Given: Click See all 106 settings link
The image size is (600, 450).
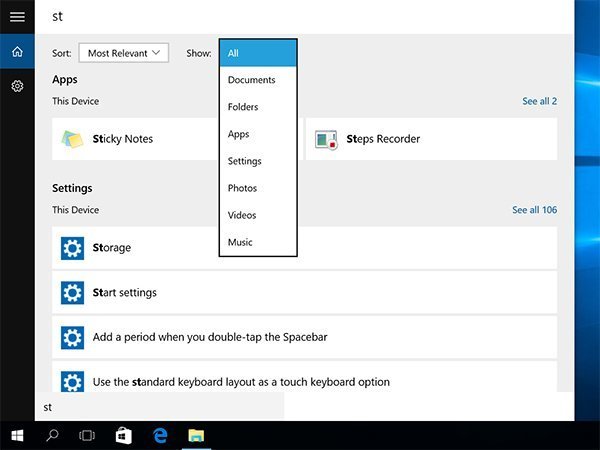Looking at the screenshot, I should pos(535,210).
